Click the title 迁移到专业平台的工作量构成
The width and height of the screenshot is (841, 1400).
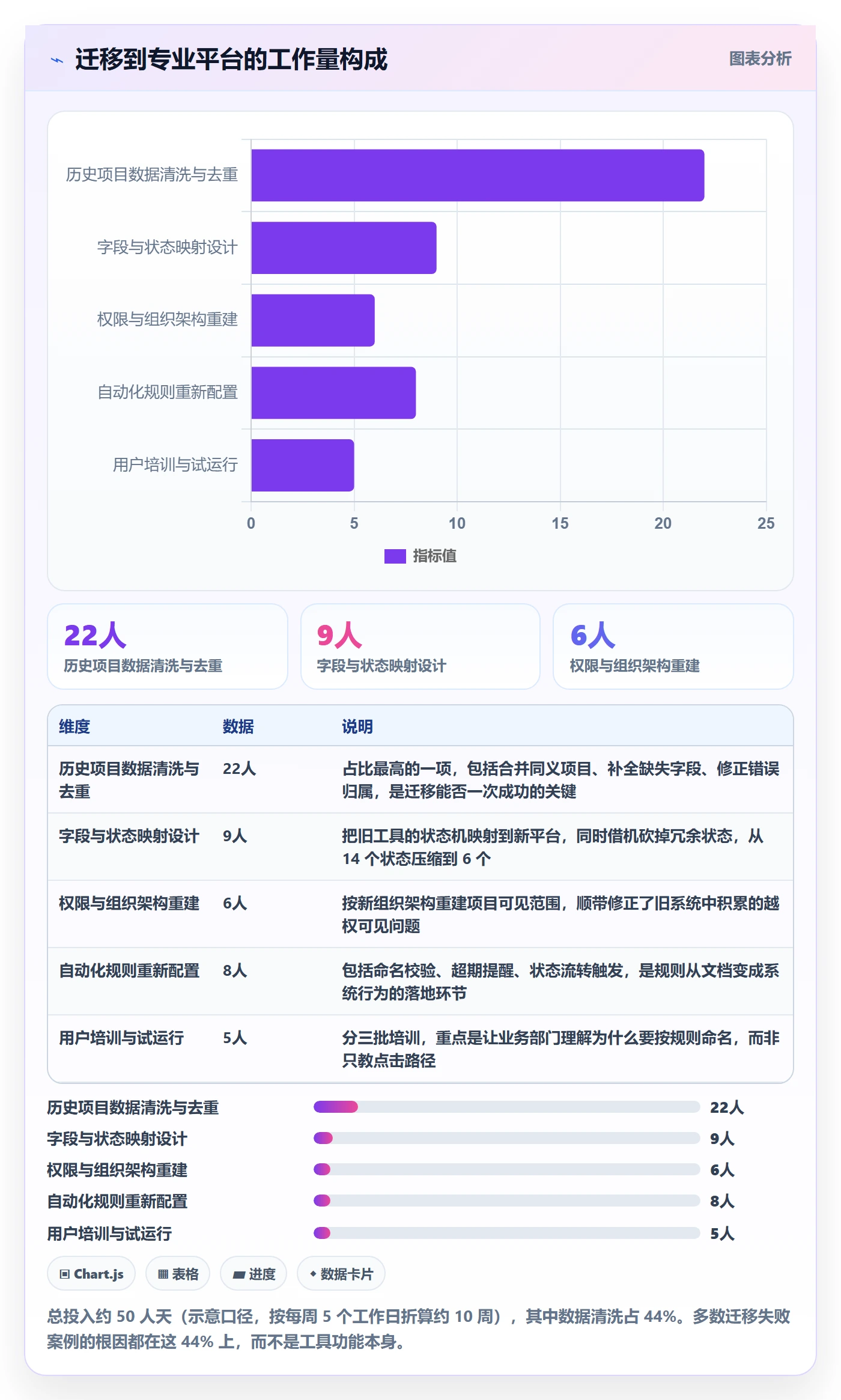point(231,59)
